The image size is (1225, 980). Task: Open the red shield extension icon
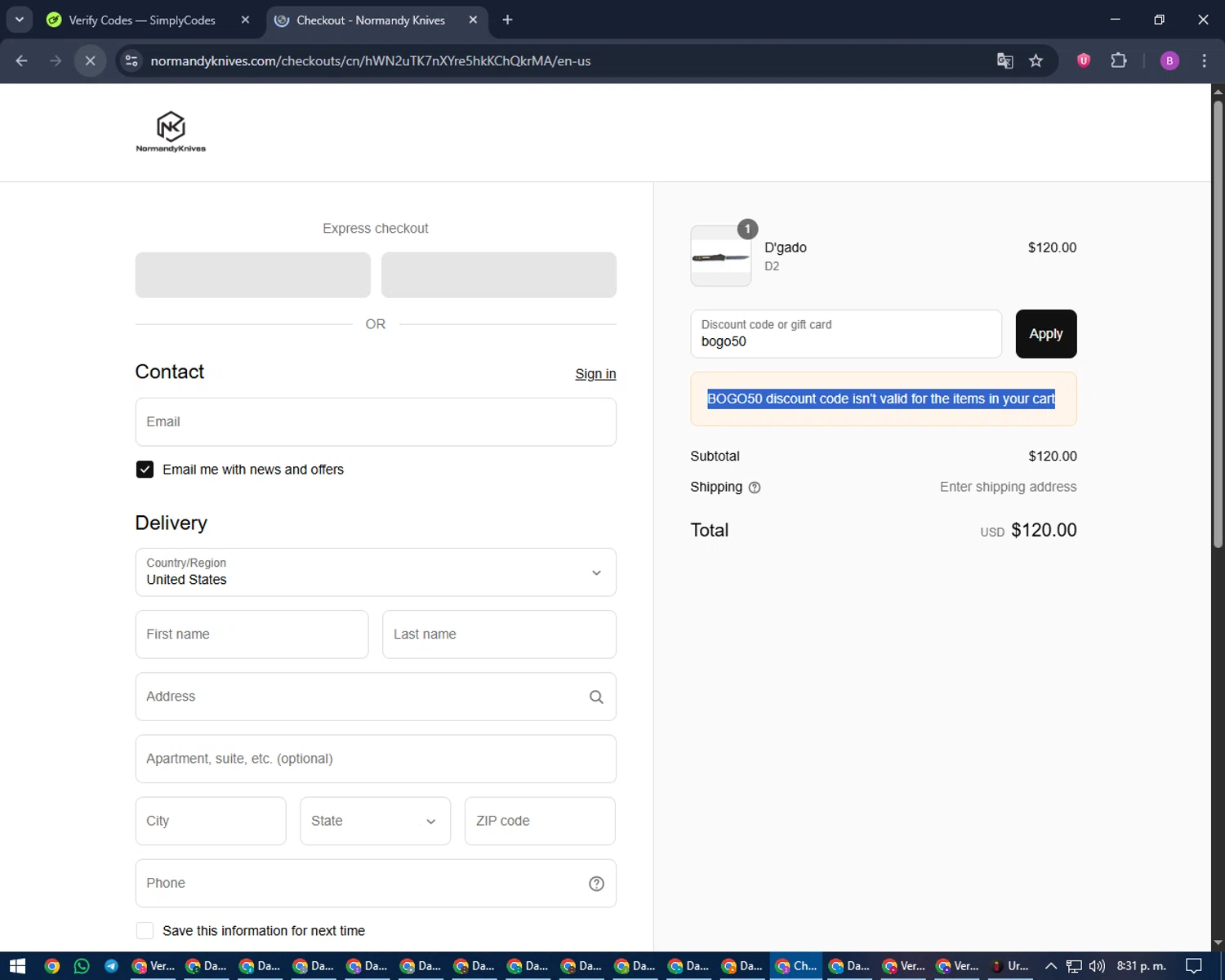pyautogui.click(x=1084, y=60)
